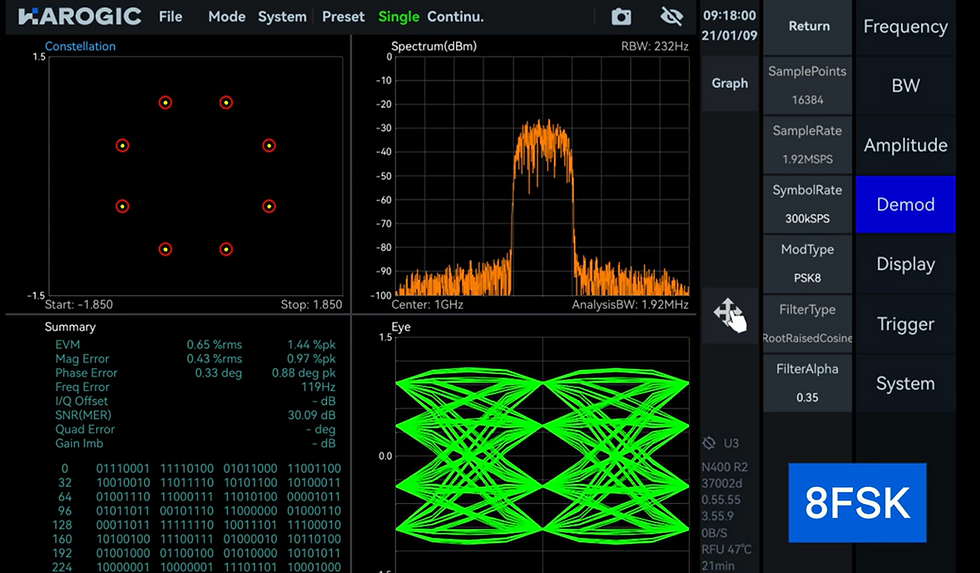
Task: Change SampleRate 1.92MSPS setting
Action: pyautogui.click(x=808, y=145)
